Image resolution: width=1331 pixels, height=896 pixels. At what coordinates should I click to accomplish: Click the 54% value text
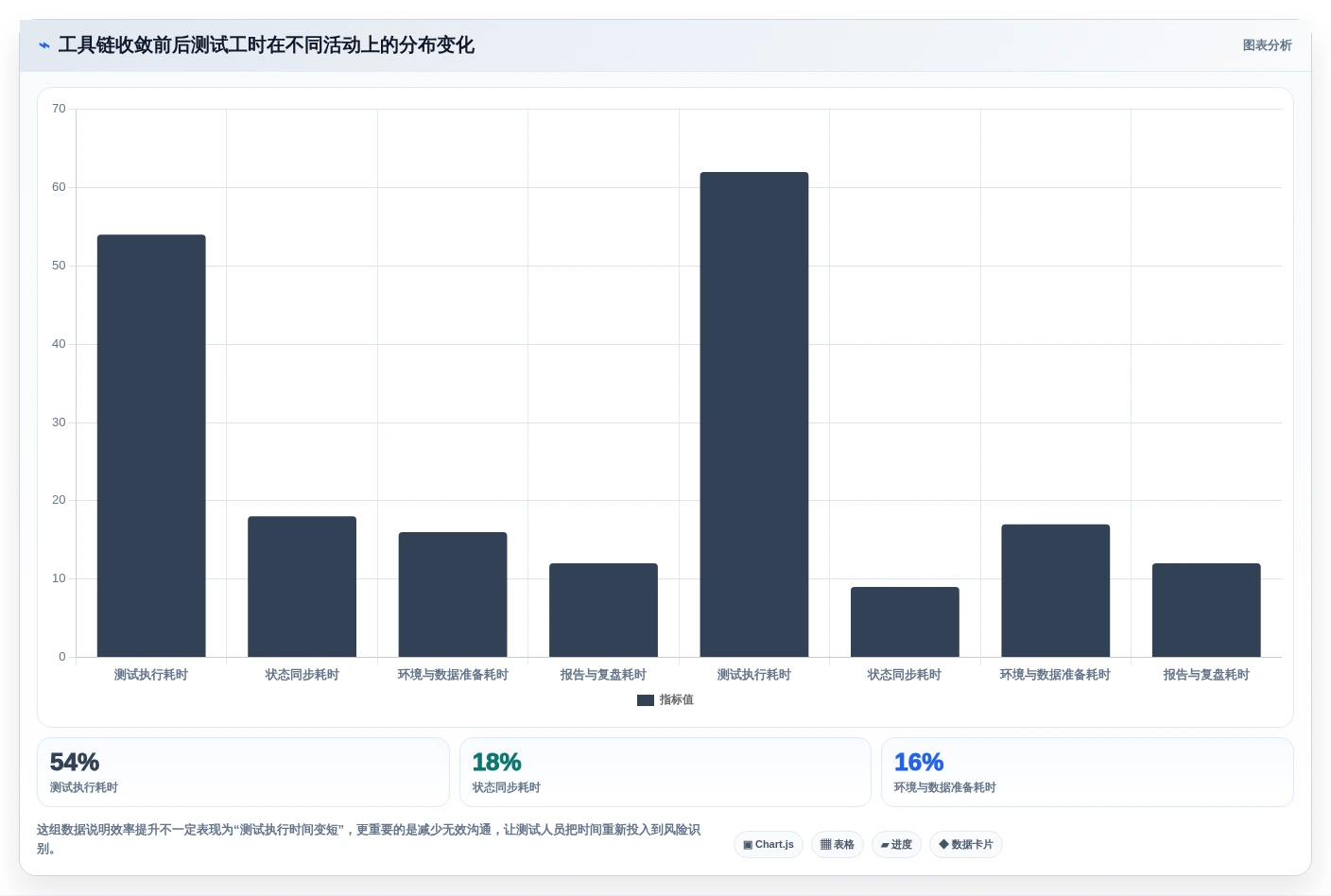pyautogui.click(x=75, y=762)
